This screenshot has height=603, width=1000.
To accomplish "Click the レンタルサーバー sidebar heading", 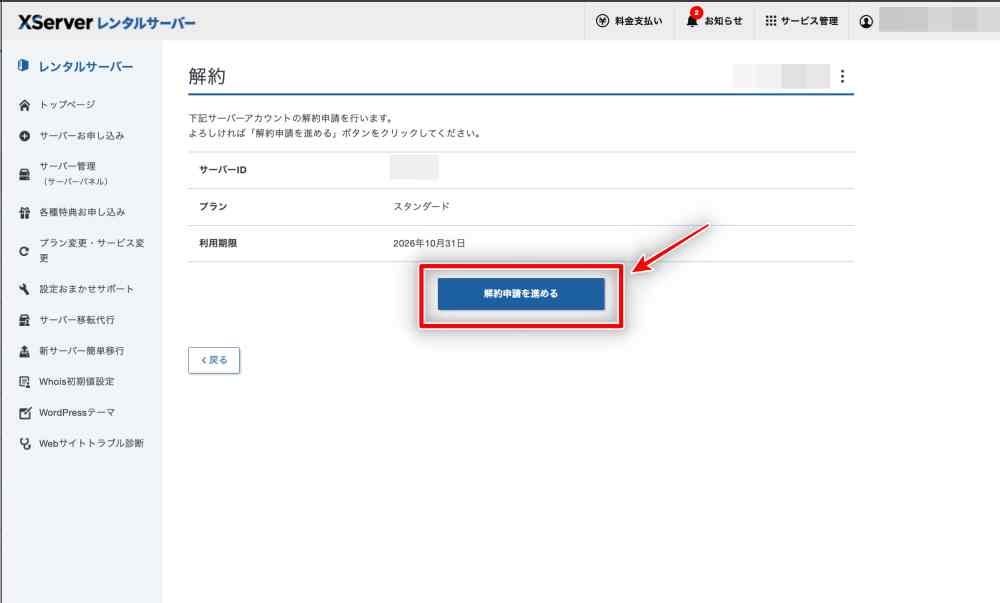I will [85, 67].
